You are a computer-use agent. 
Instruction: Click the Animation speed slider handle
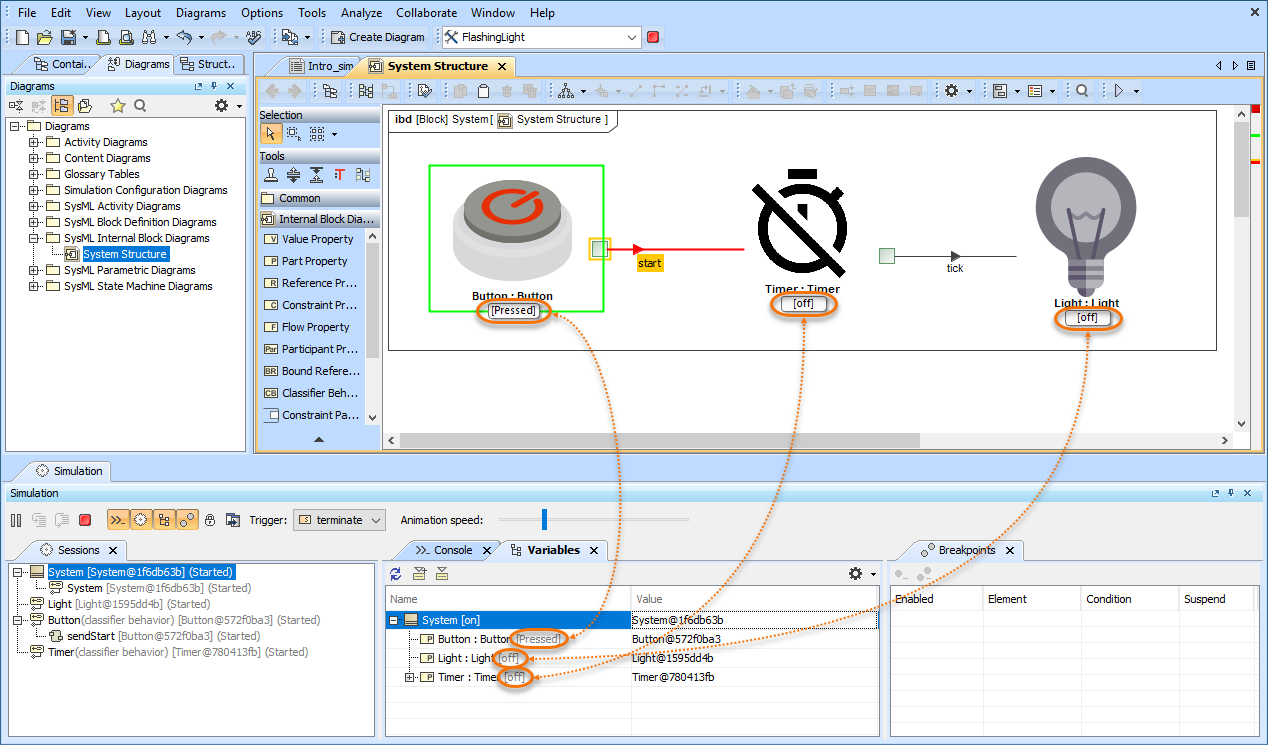tap(544, 519)
